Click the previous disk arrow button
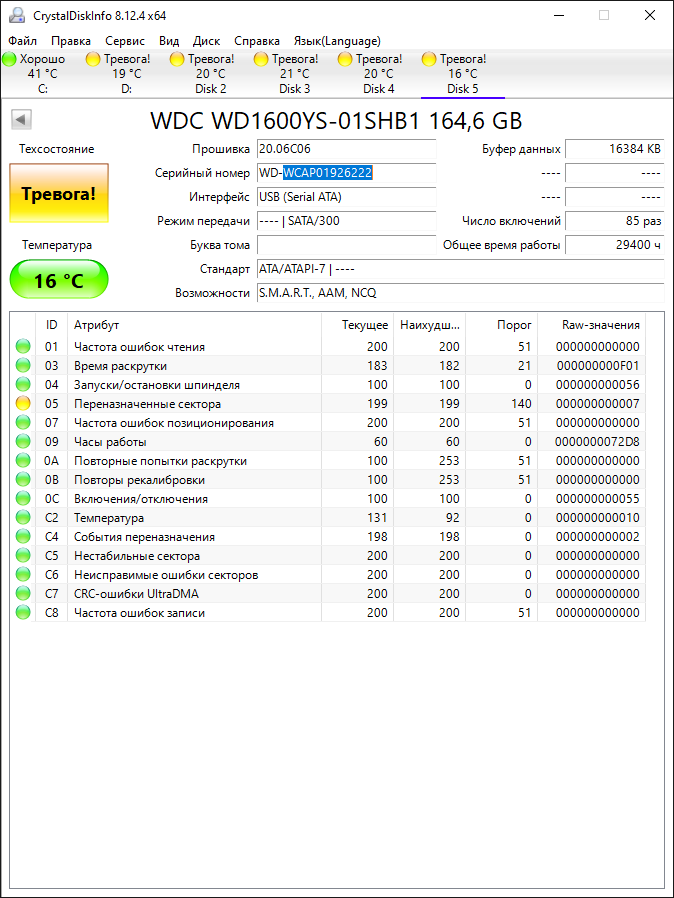 (x=21, y=120)
